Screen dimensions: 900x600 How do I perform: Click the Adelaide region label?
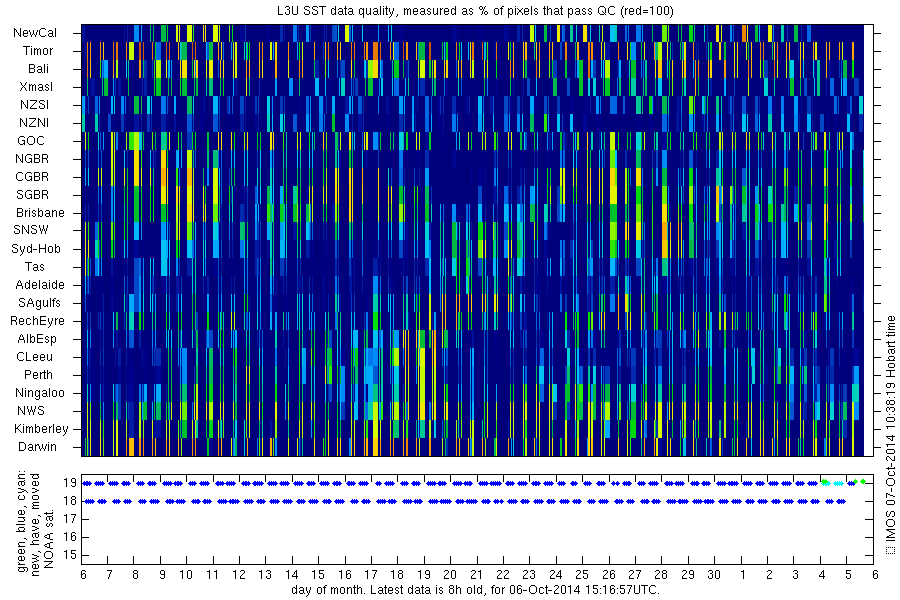point(40,285)
